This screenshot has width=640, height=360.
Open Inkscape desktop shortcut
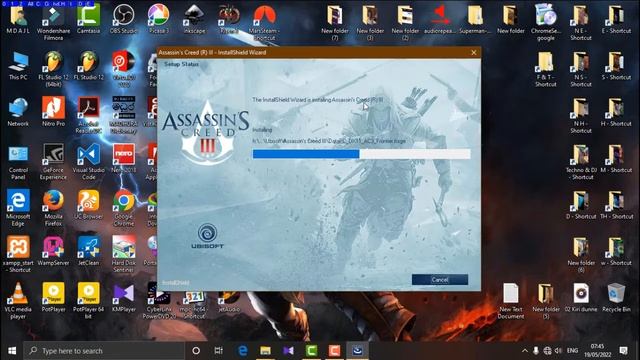tap(194, 20)
